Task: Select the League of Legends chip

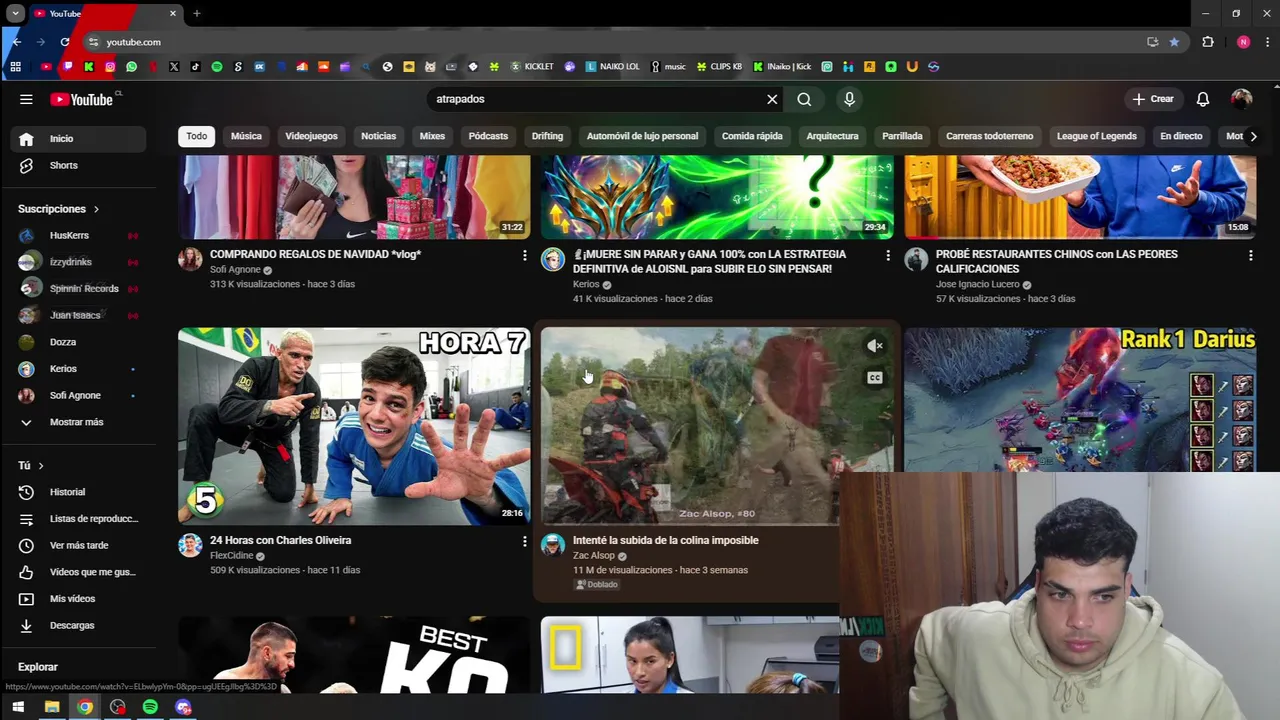Action: 1097,136
